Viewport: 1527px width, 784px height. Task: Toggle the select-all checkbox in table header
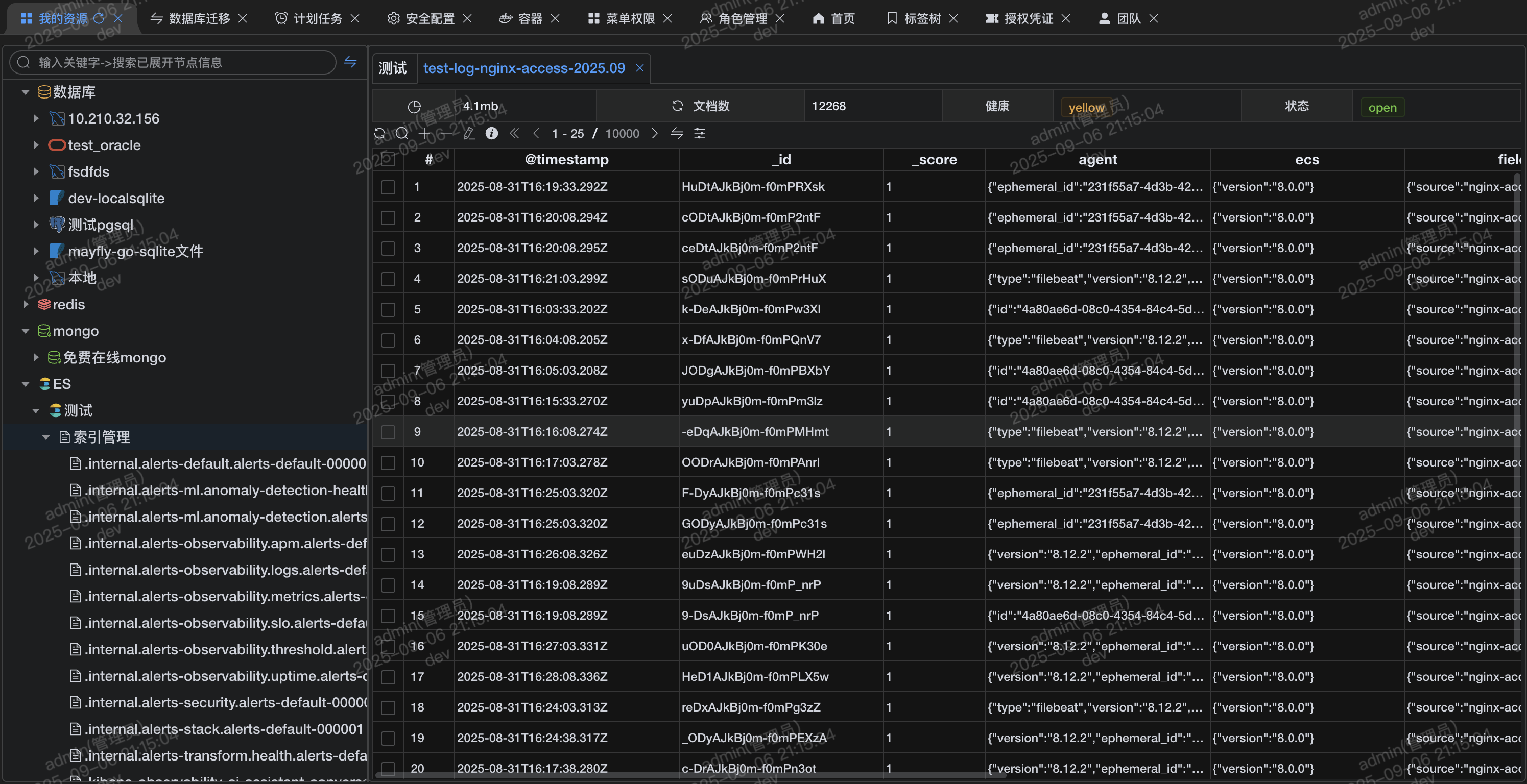388,159
